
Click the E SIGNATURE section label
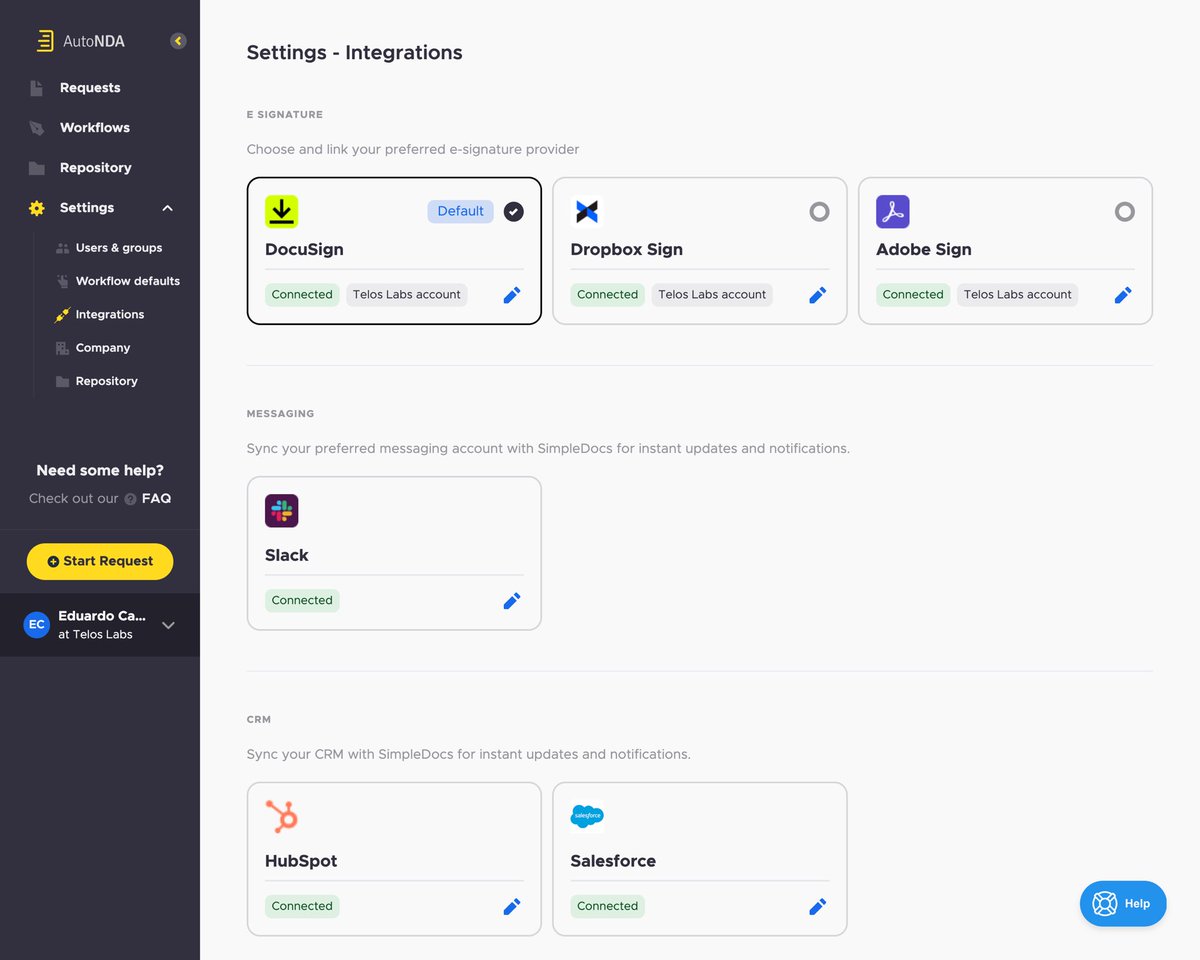click(285, 115)
